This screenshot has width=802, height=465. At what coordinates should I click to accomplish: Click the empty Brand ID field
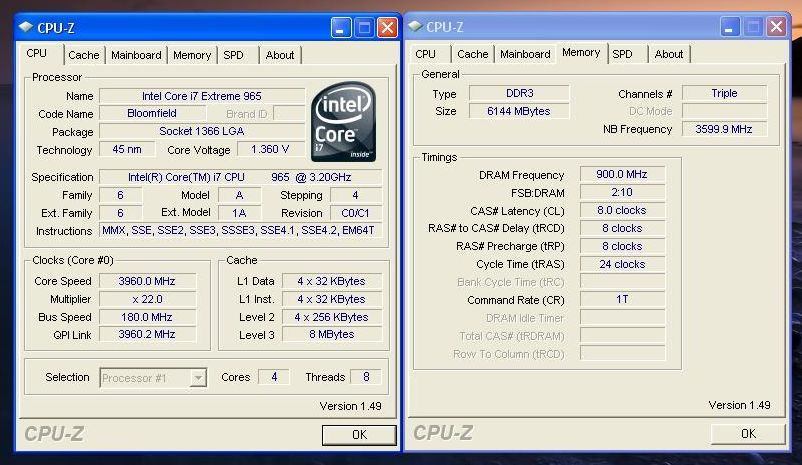pos(289,114)
